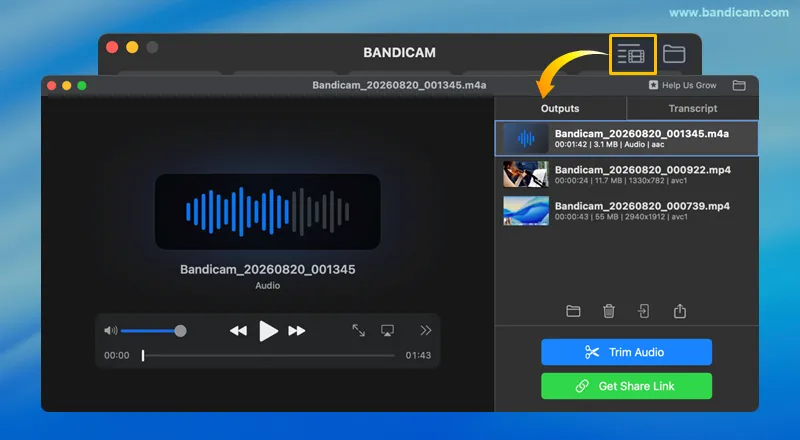Close the rear BANDICAM window with red button
Screen dimensions: 800x440
(x=112, y=47)
